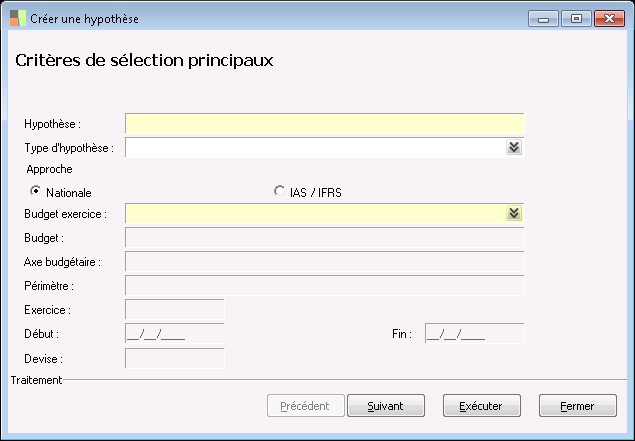Click the Budget text field

(324, 238)
